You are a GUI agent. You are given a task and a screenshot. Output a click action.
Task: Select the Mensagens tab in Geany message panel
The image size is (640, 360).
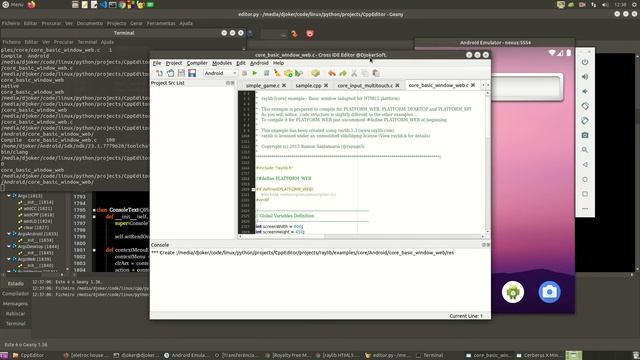15,304
